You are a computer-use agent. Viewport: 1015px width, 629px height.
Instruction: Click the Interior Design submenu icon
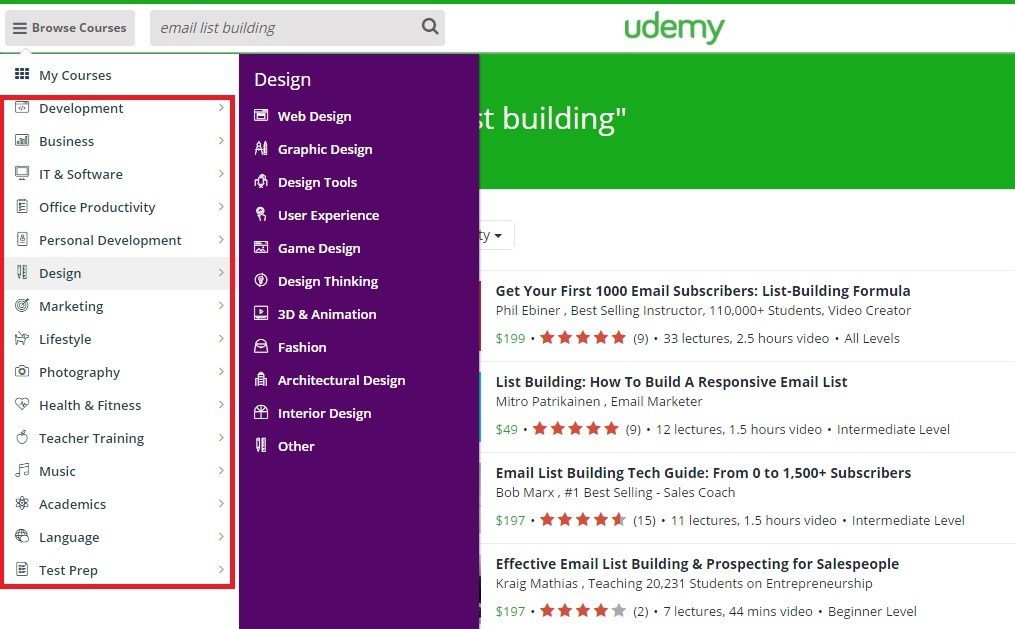(x=261, y=412)
